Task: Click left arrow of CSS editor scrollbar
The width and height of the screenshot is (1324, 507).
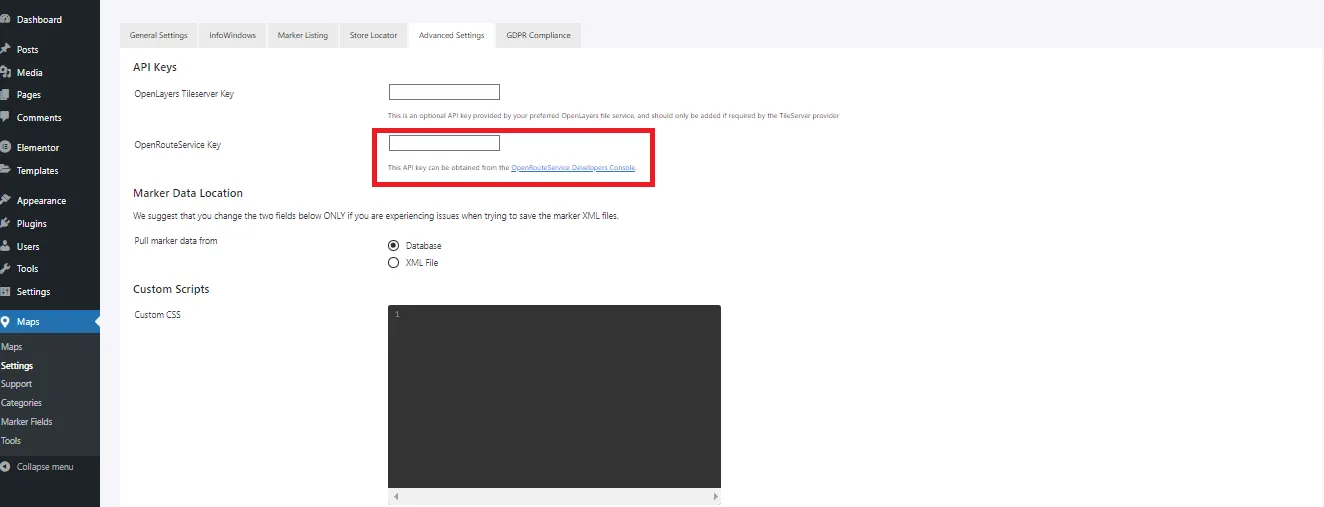Action: click(x=395, y=497)
